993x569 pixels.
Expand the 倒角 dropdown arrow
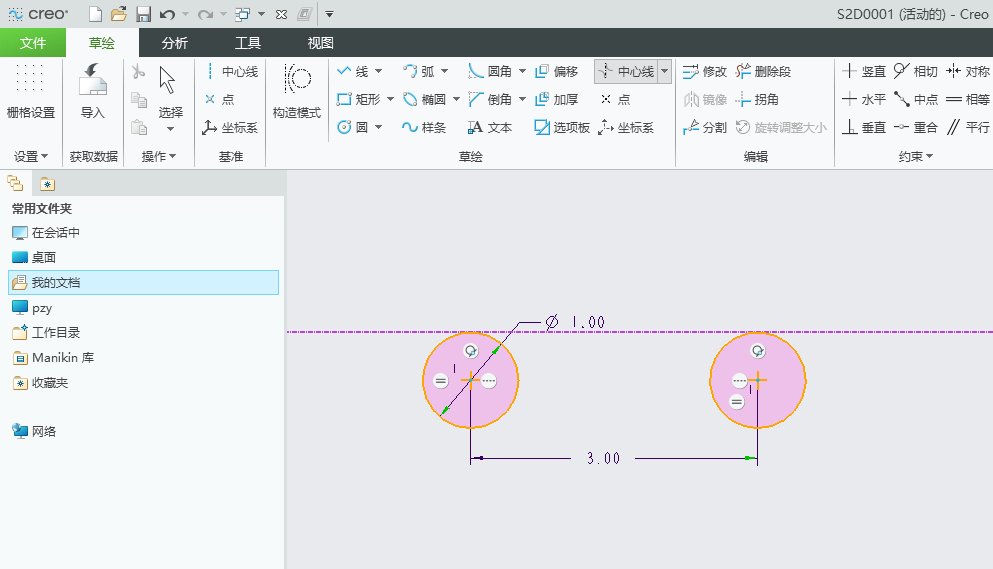522,99
